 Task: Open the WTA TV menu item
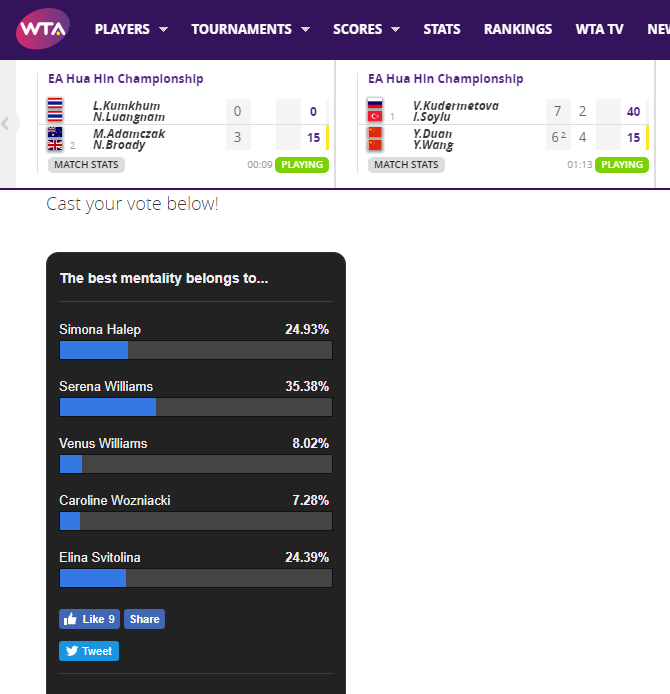[600, 29]
